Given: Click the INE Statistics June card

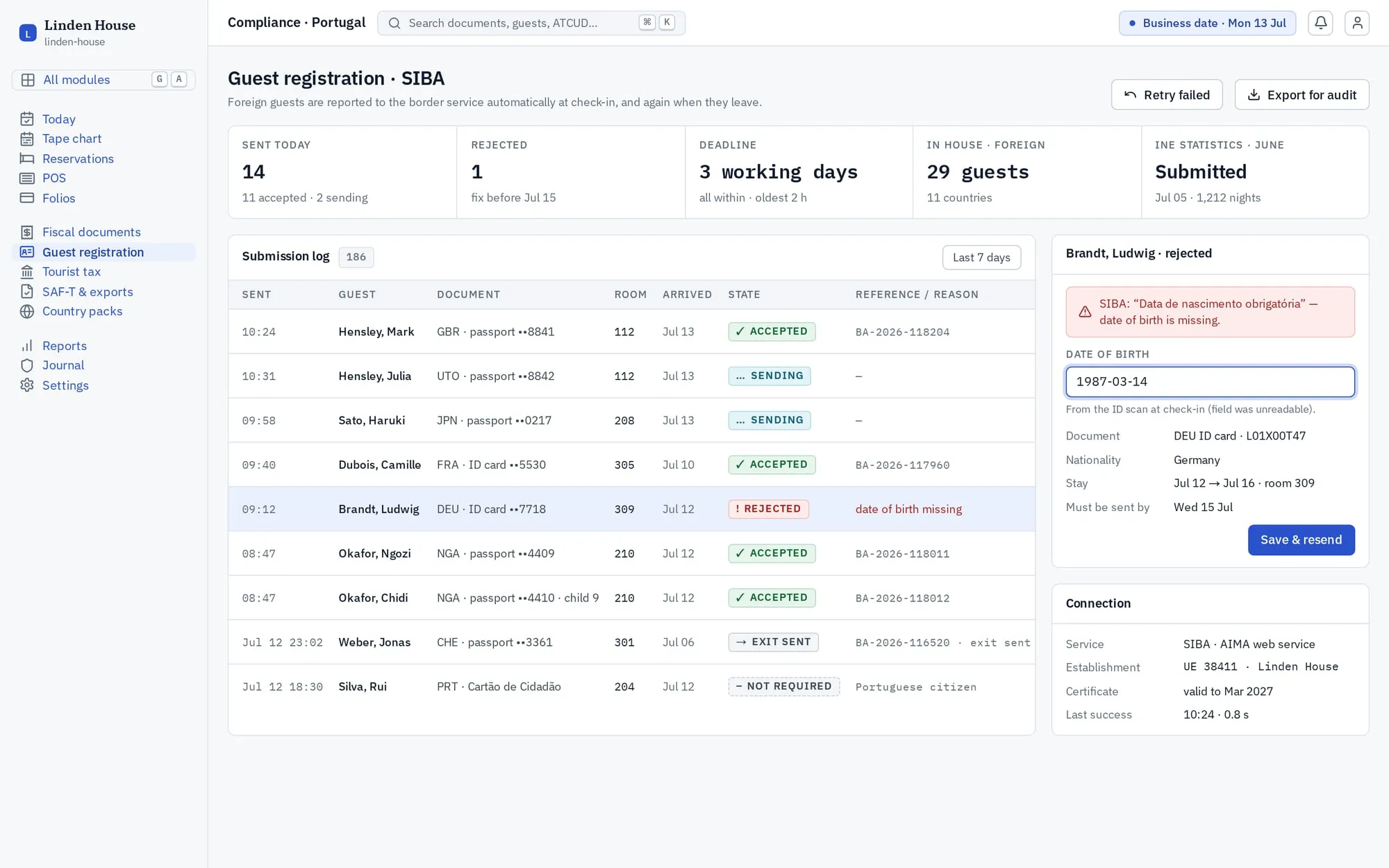Looking at the screenshot, I should point(1255,172).
